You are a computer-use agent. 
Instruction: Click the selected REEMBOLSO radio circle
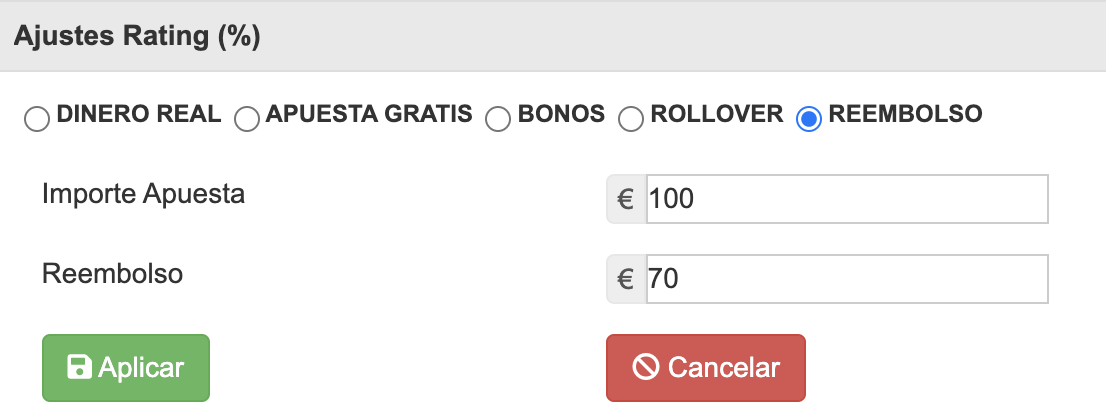[x=808, y=120]
